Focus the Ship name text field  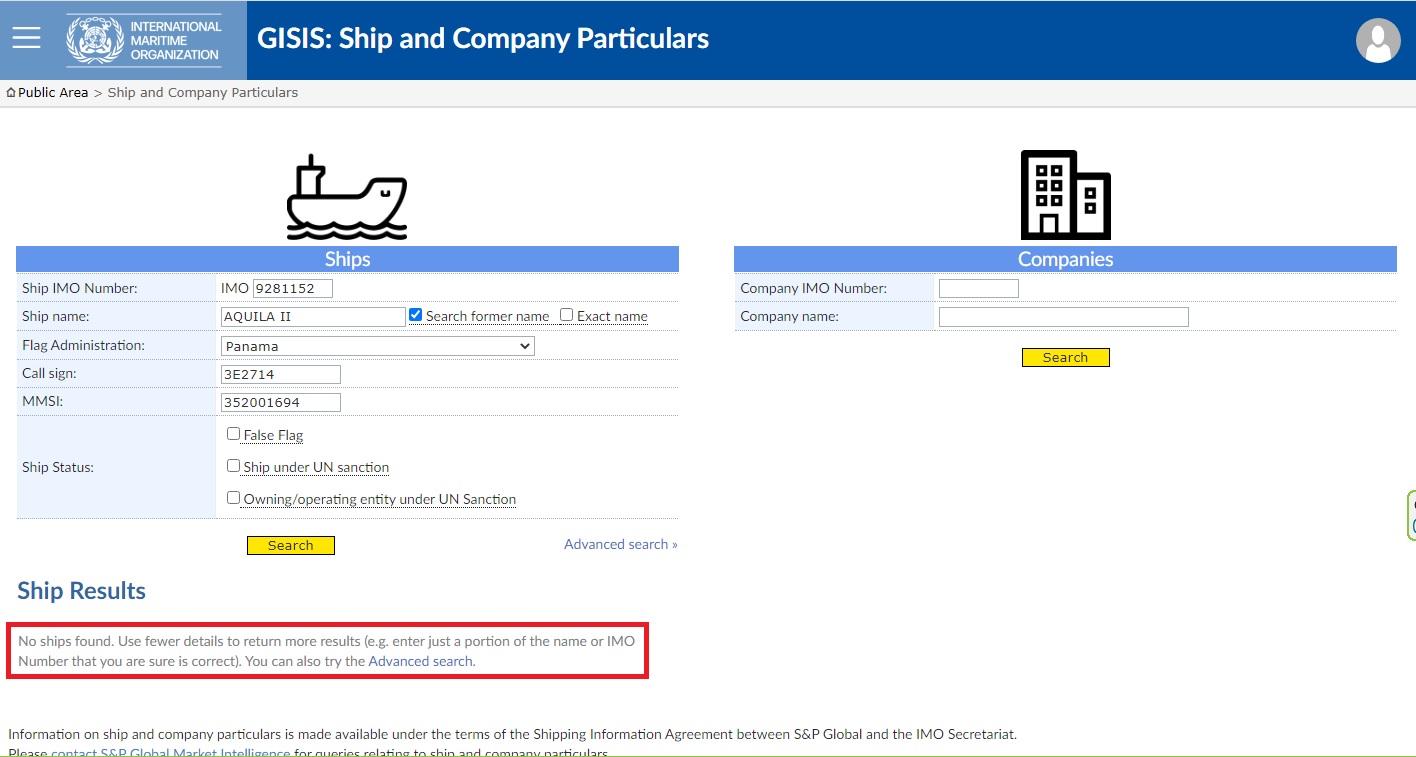tap(313, 316)
